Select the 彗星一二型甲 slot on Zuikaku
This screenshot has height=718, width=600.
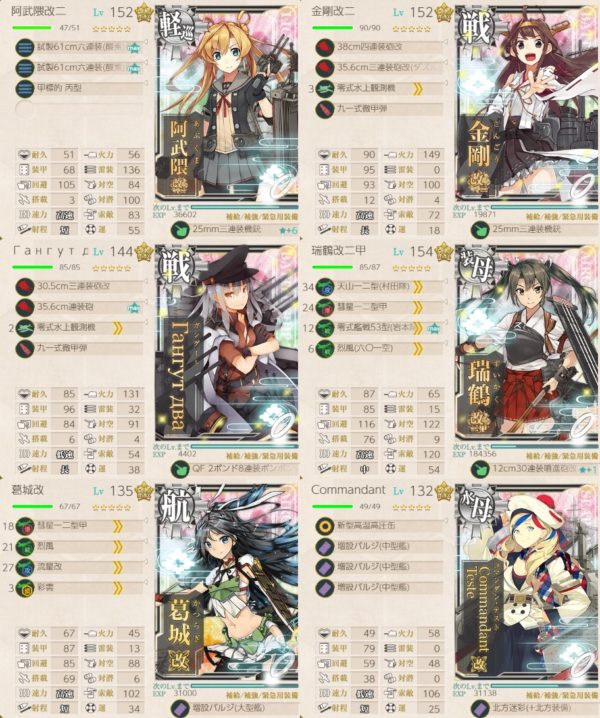(x=379, y=307)
